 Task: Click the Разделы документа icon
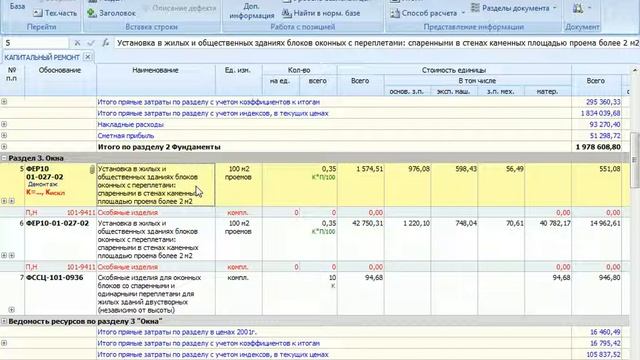click(x=475, y=8)
